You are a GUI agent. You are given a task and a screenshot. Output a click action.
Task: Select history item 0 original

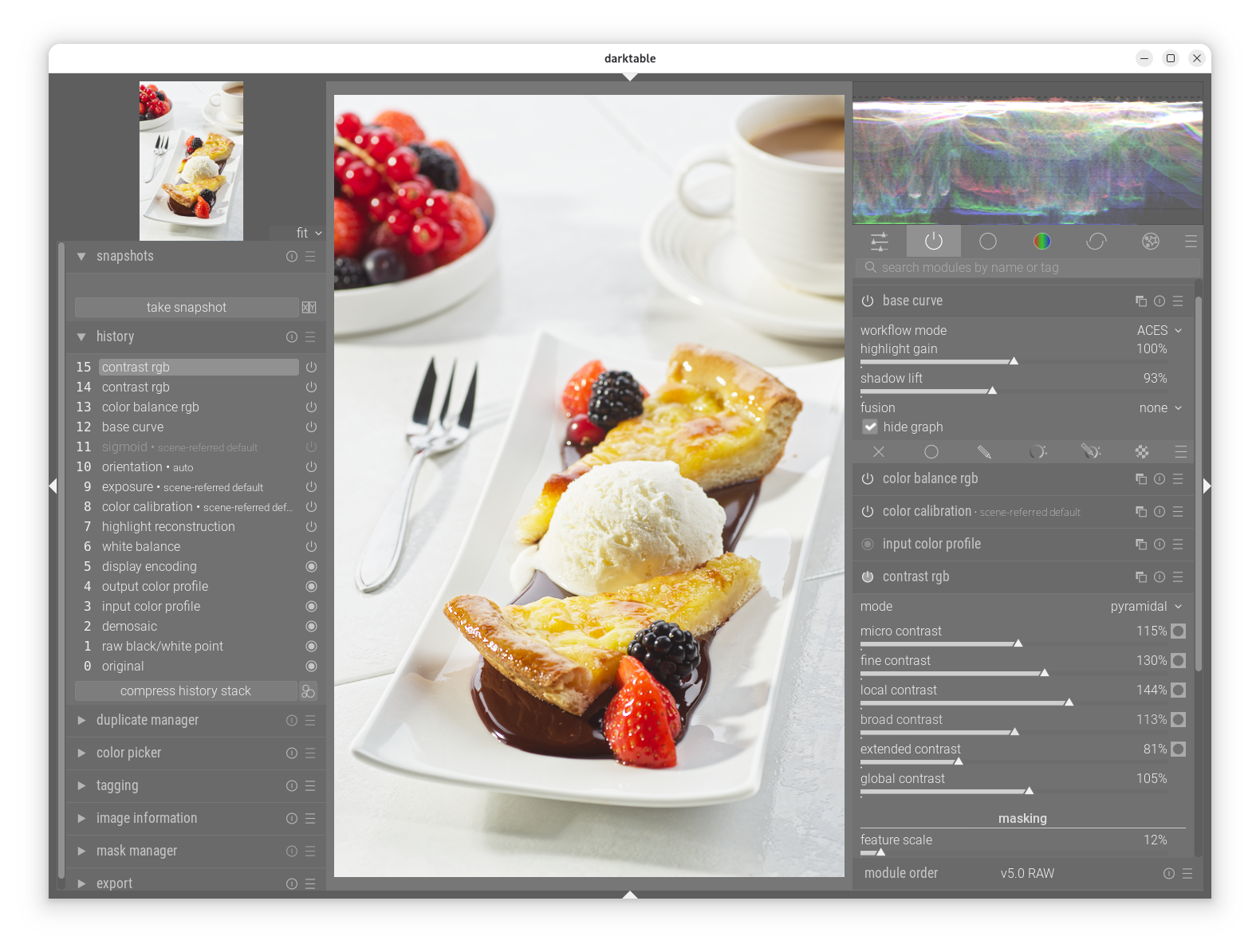pos(199,666)
